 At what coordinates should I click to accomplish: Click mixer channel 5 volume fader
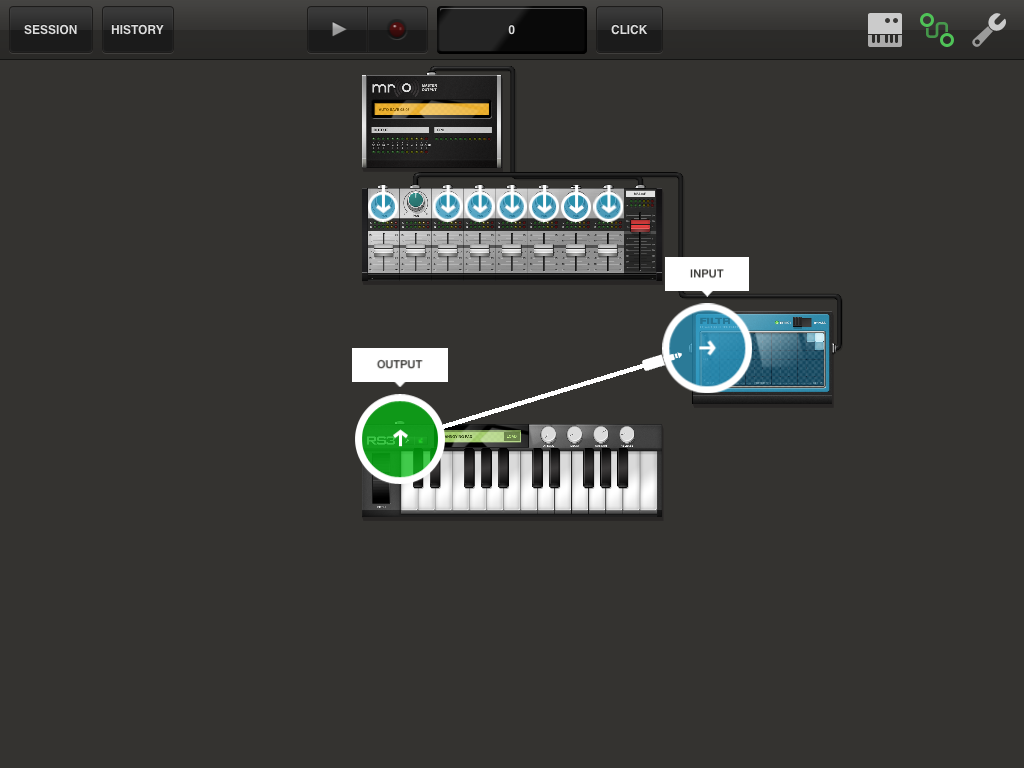[511, 251]
